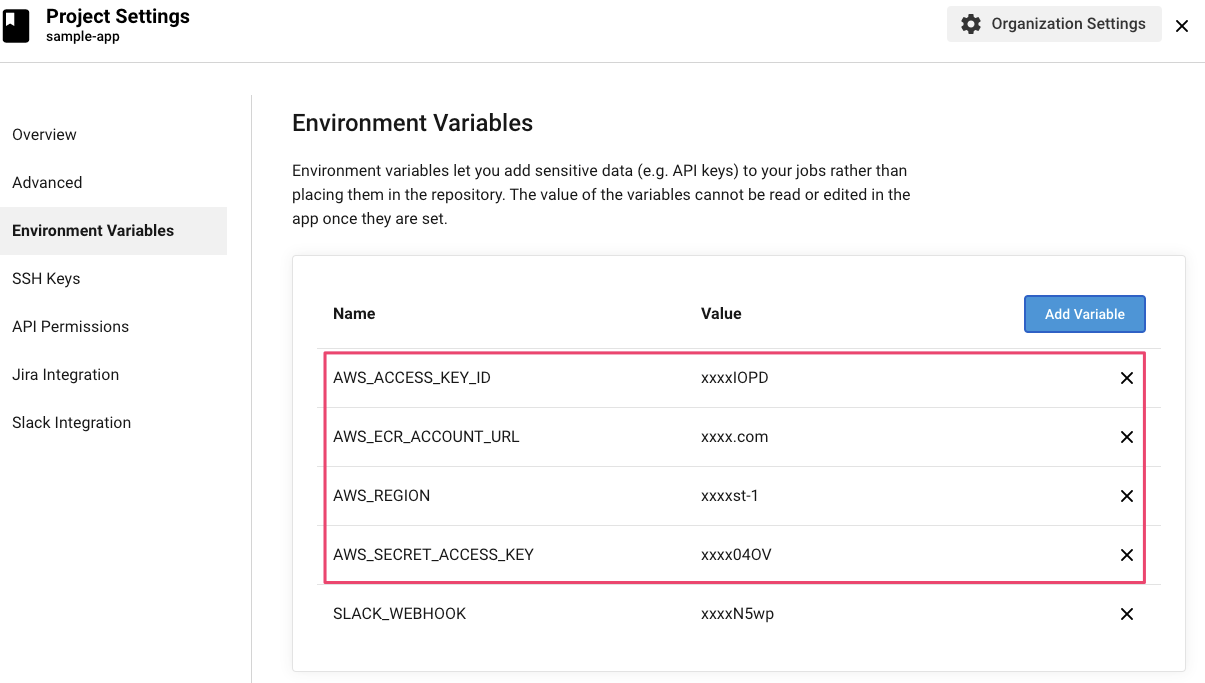The image size is (1205, 683).
Task: Open Slack Integration settings
Action: [71, 423]
